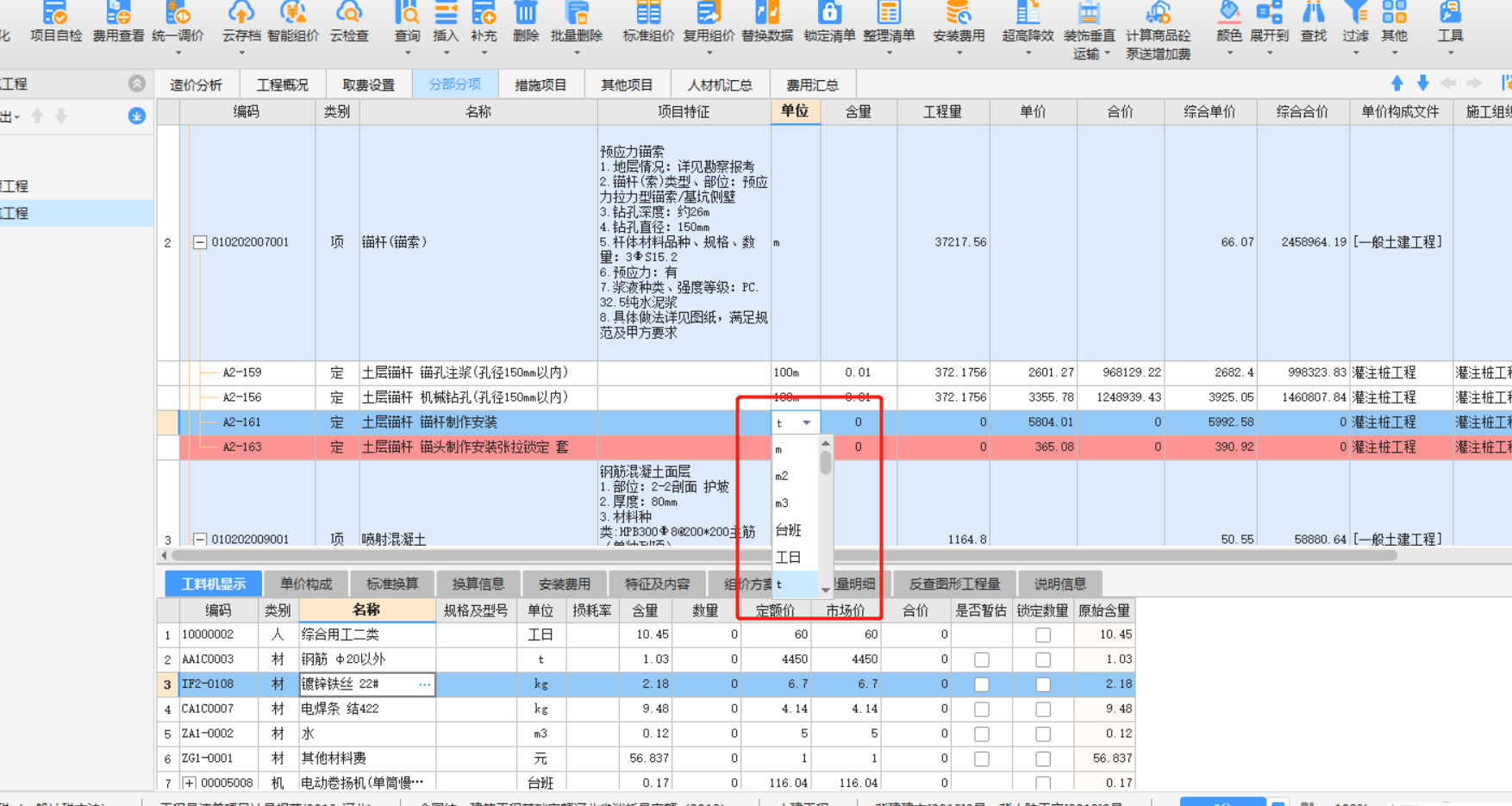Screen dimensions: 1512x806
Task: Click the blue download circle icon in left panel
Action: [x=137, y=116]
